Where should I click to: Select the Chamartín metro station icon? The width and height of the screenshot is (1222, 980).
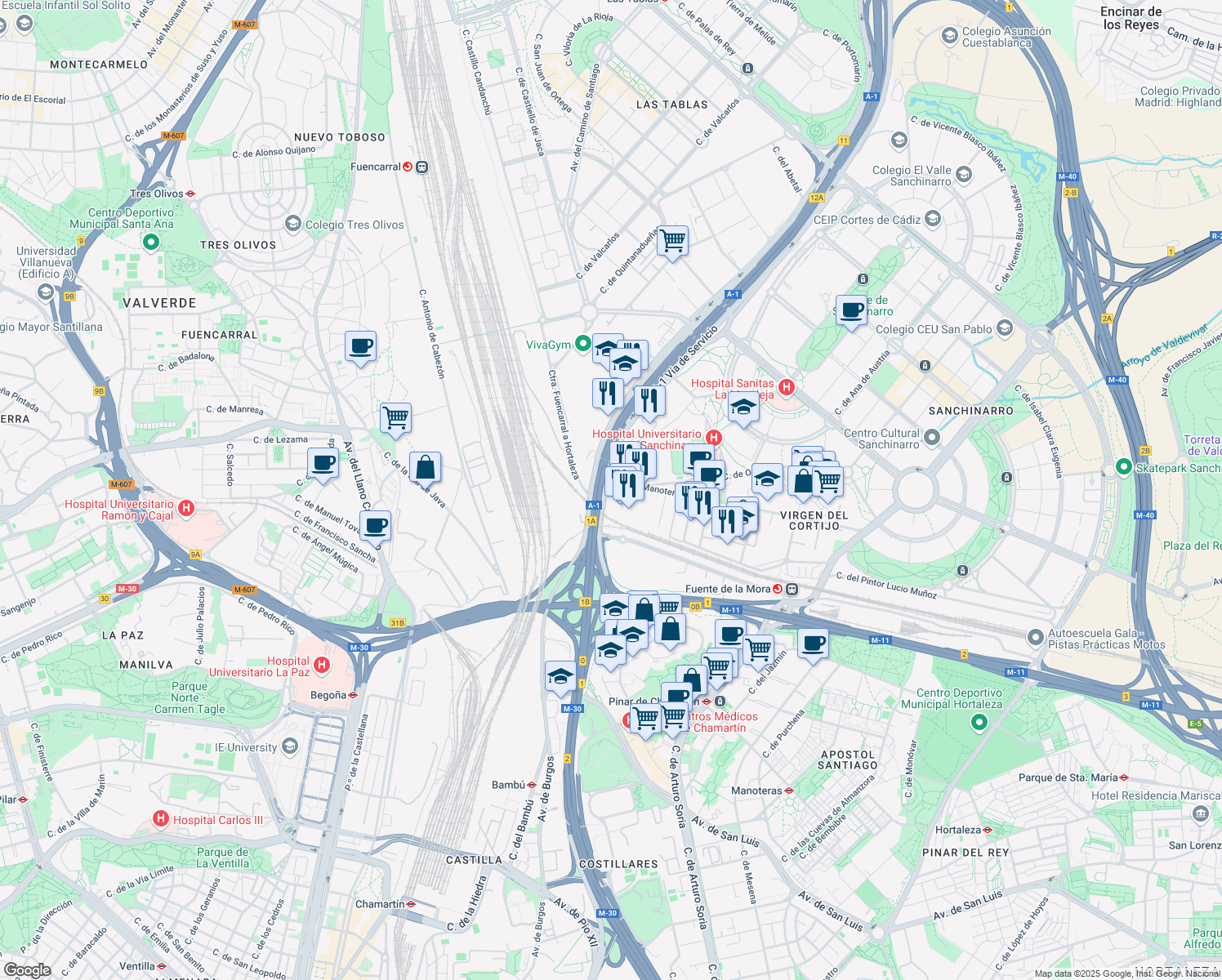coord(413,903)
